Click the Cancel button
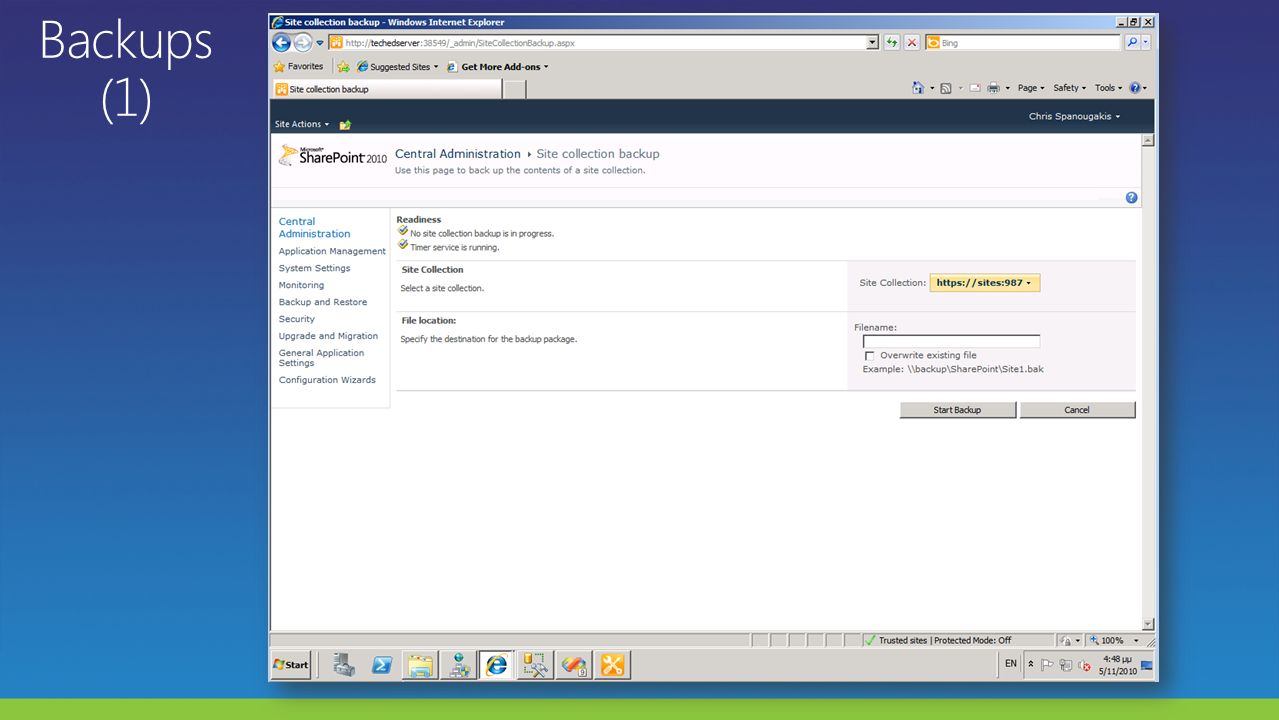Image resolution: width=1279 pixels, height=720 pixels. pos(1077,410)
